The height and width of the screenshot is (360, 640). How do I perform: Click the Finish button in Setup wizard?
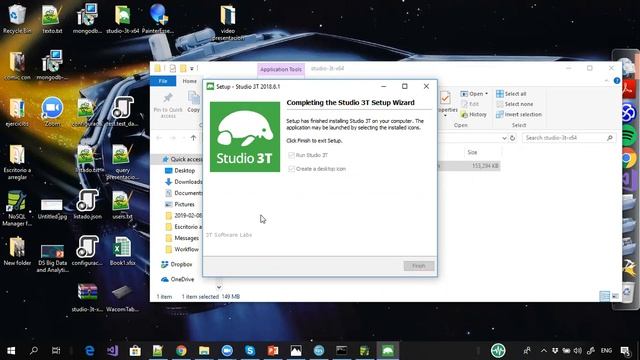pos(419,266)
